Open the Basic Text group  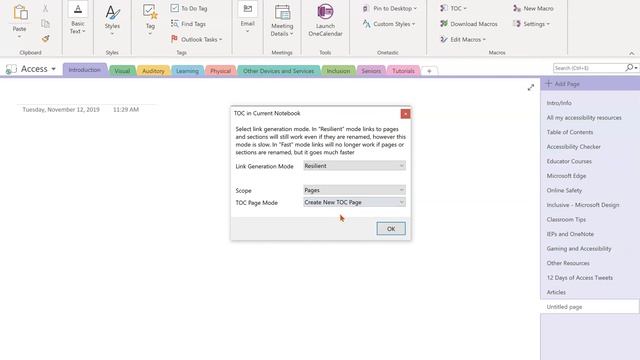(x=78, y=18)
